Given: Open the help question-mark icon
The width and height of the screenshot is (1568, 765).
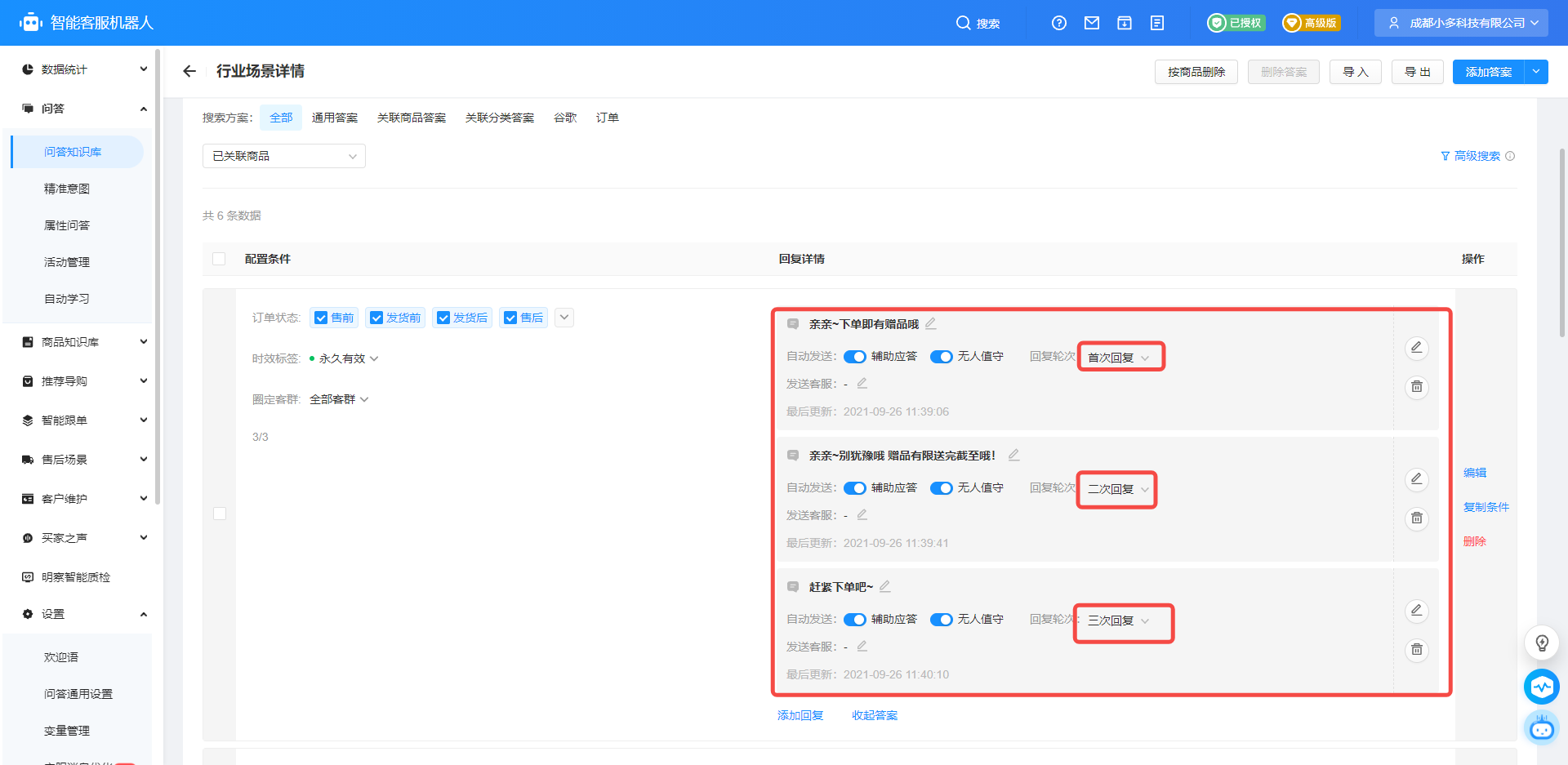Looking at the screenshot, I should tap(1059, 23).
